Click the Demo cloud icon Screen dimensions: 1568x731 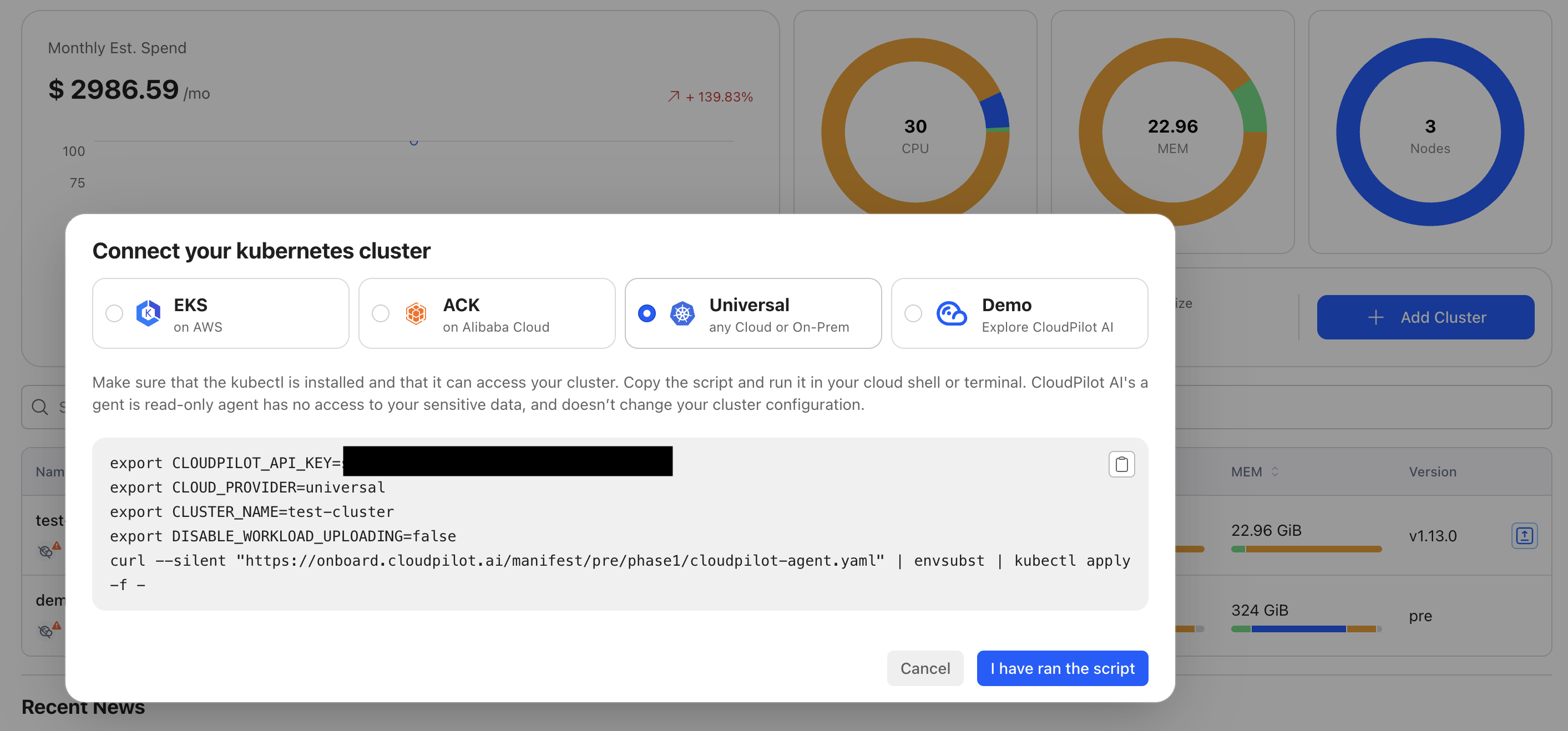[x=951, y=313]
